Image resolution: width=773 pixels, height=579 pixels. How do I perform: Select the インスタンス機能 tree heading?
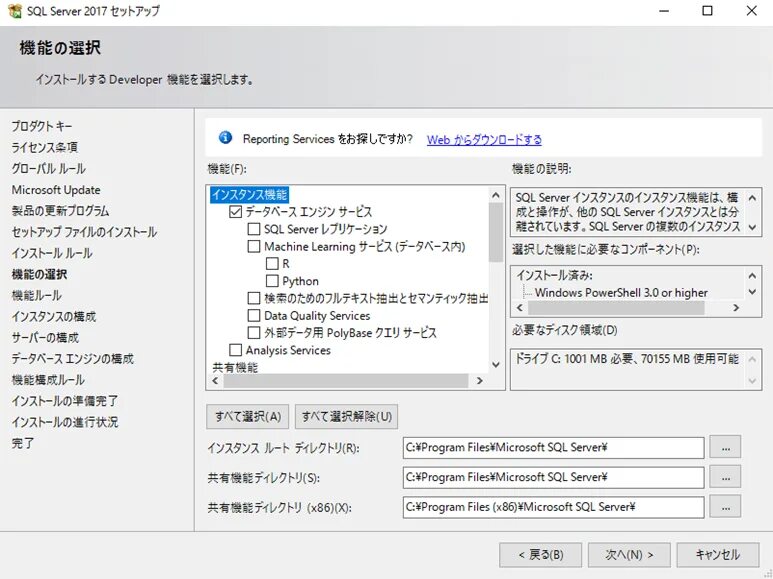[x=249, y=194]
